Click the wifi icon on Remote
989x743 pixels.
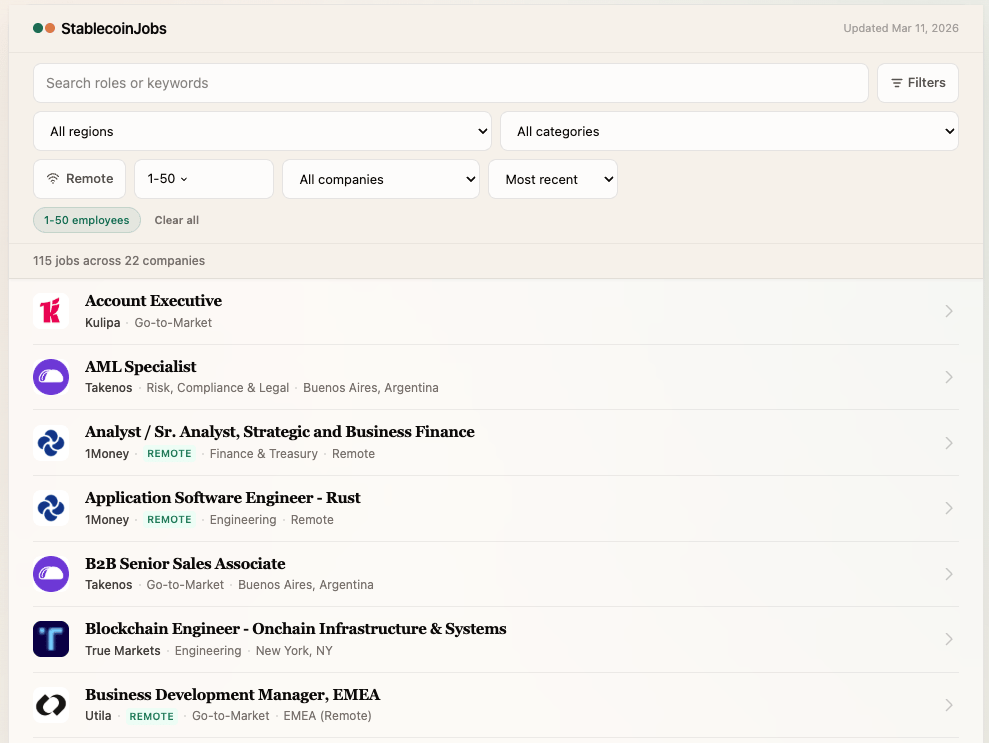53,178
